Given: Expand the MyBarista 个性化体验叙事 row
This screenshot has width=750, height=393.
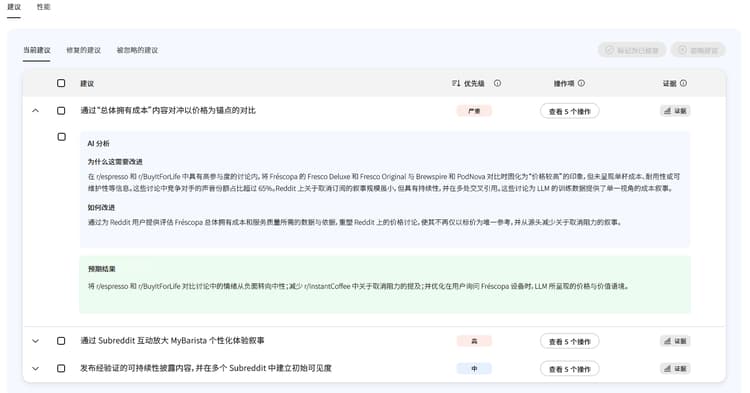Looking at the screenshot, I should 35,341.
